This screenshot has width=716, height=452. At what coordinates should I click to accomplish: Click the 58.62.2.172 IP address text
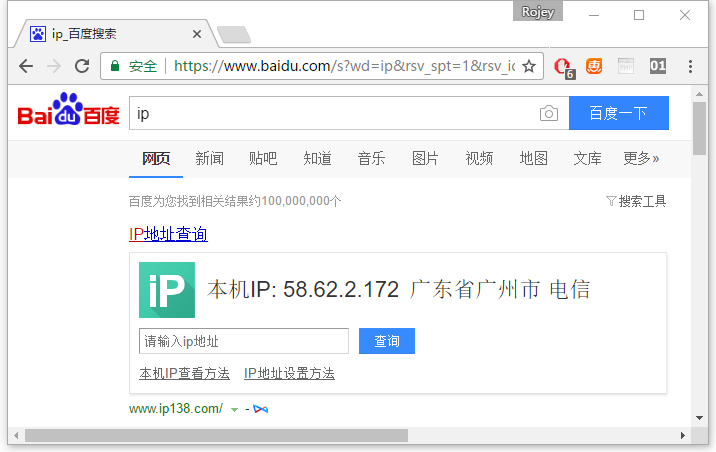tap(341, 289)
